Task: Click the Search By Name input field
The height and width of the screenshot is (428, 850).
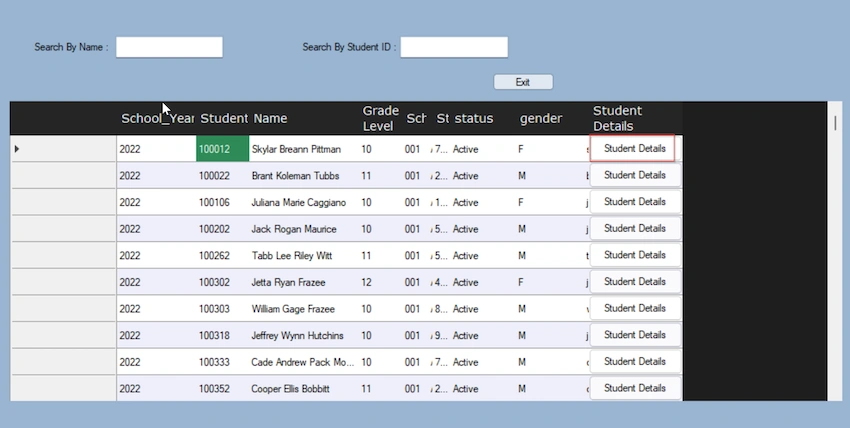Action: (x=169, y=47)
